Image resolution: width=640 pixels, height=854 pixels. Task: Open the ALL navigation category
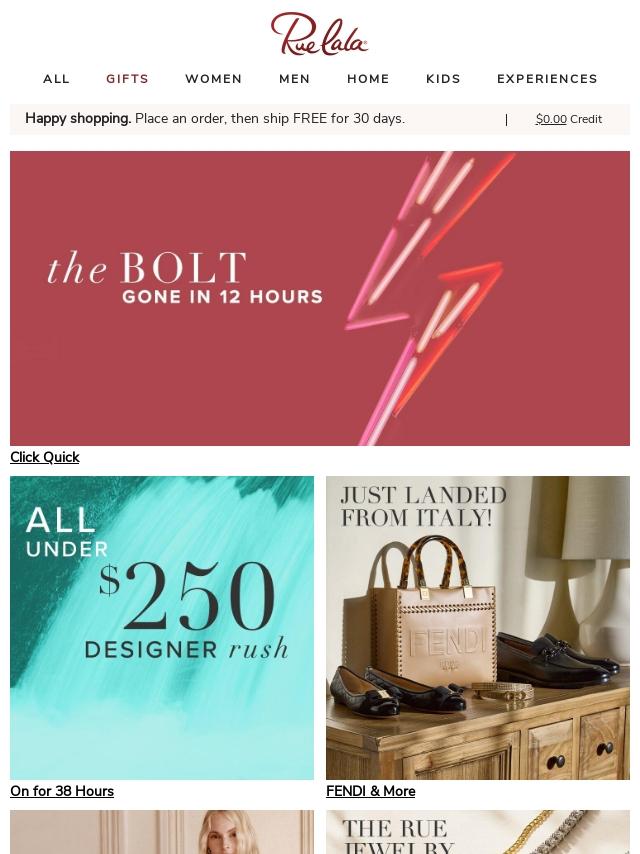point(57,79)
